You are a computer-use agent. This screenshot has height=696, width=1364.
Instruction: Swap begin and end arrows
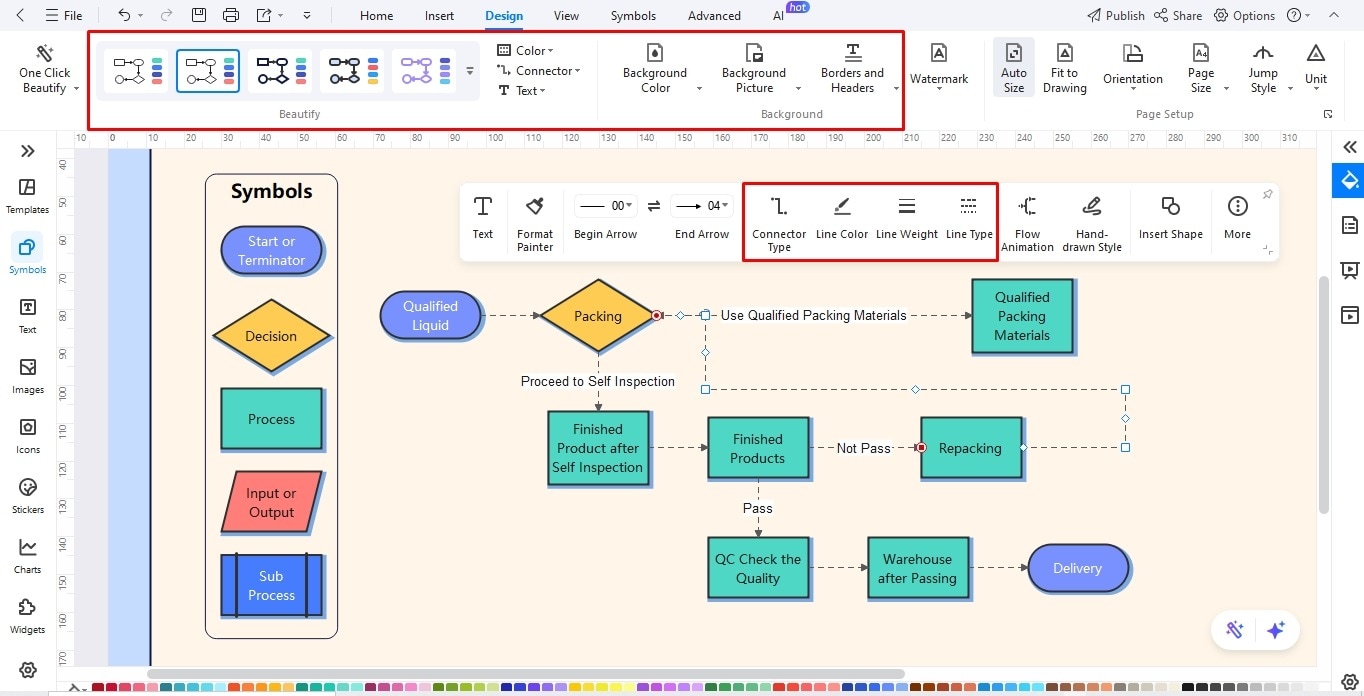click(x=654, y=206)
